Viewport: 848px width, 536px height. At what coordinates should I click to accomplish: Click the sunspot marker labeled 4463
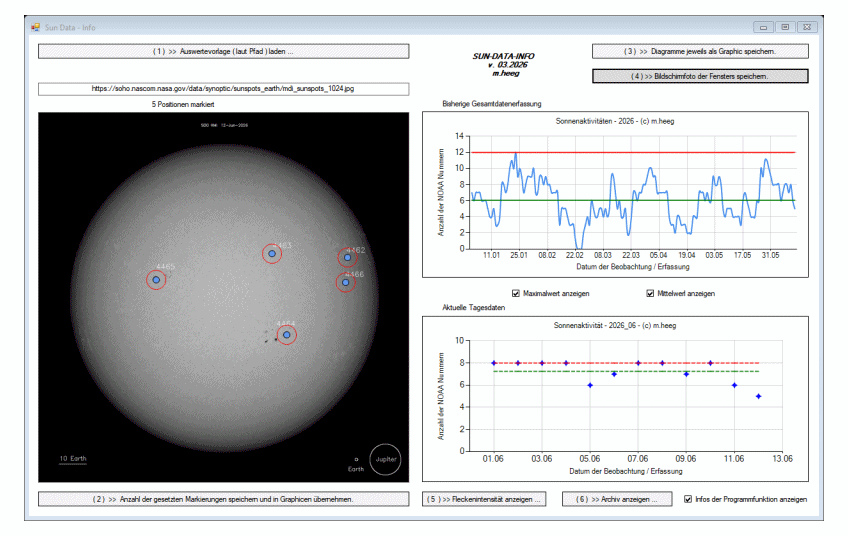pos(272,254)
